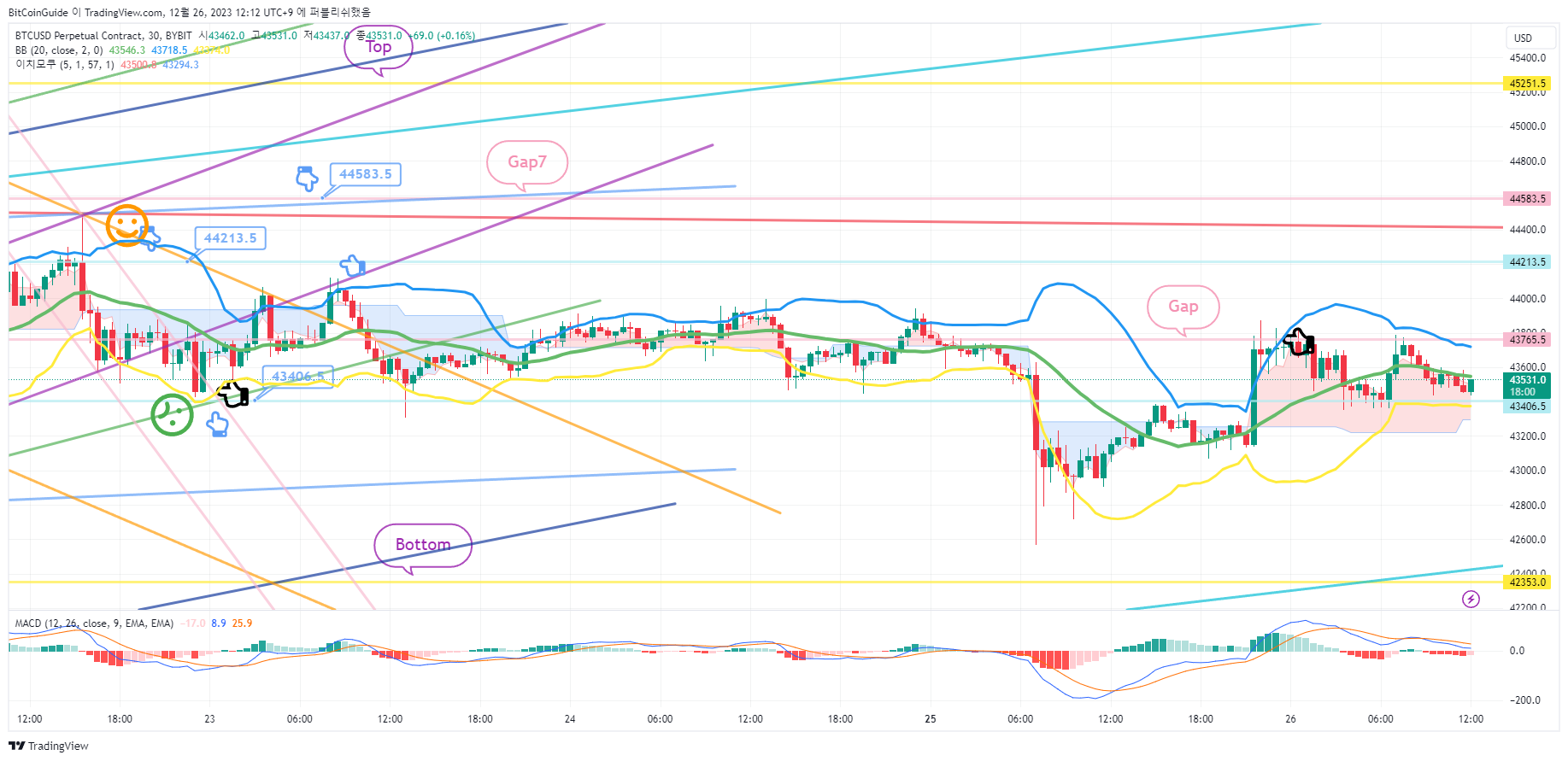Click date label 24 on time axis

coord(570,719)
